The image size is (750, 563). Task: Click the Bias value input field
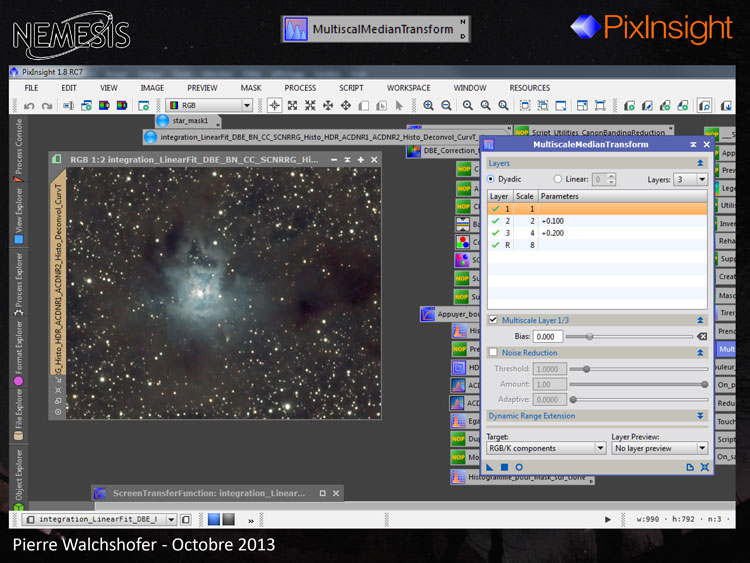[548, 337]
